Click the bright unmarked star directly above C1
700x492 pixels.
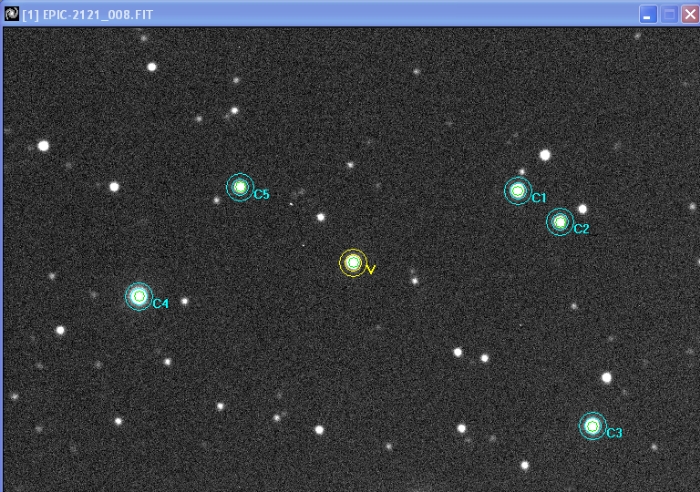(545, 155)
